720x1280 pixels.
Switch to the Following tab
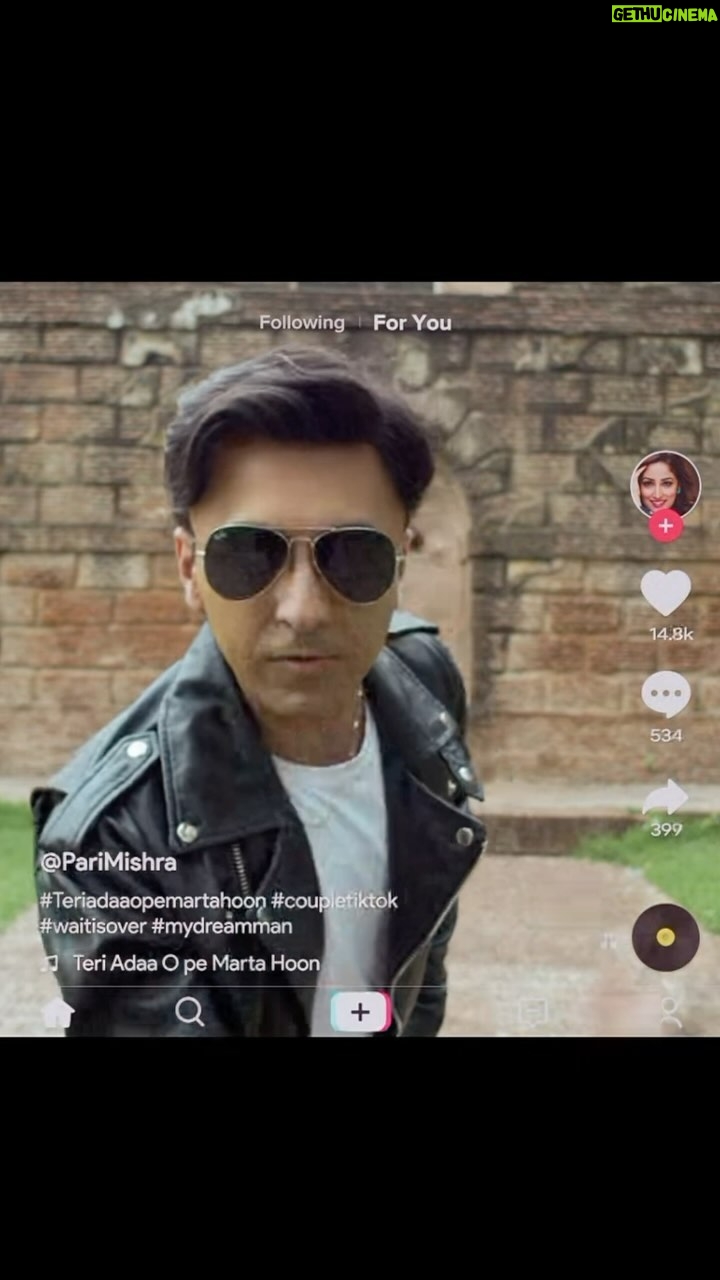(301, 323)
